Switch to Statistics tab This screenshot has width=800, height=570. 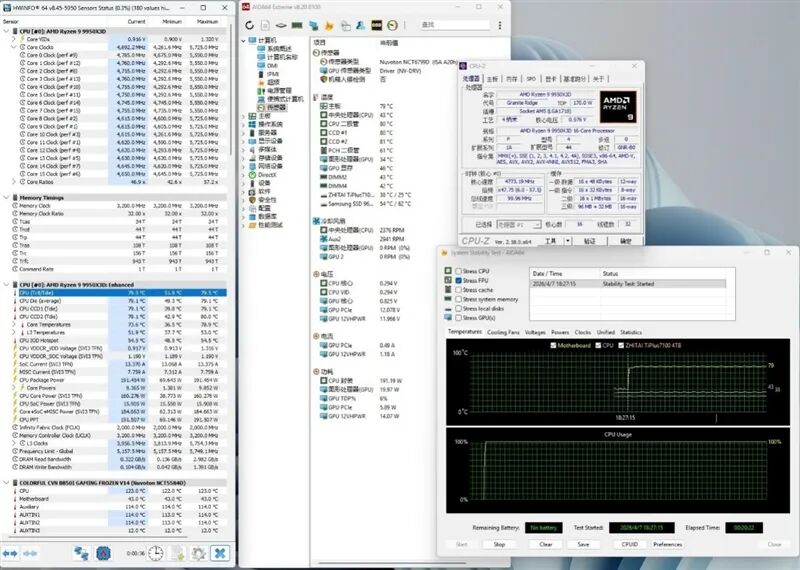pos(631,332)
